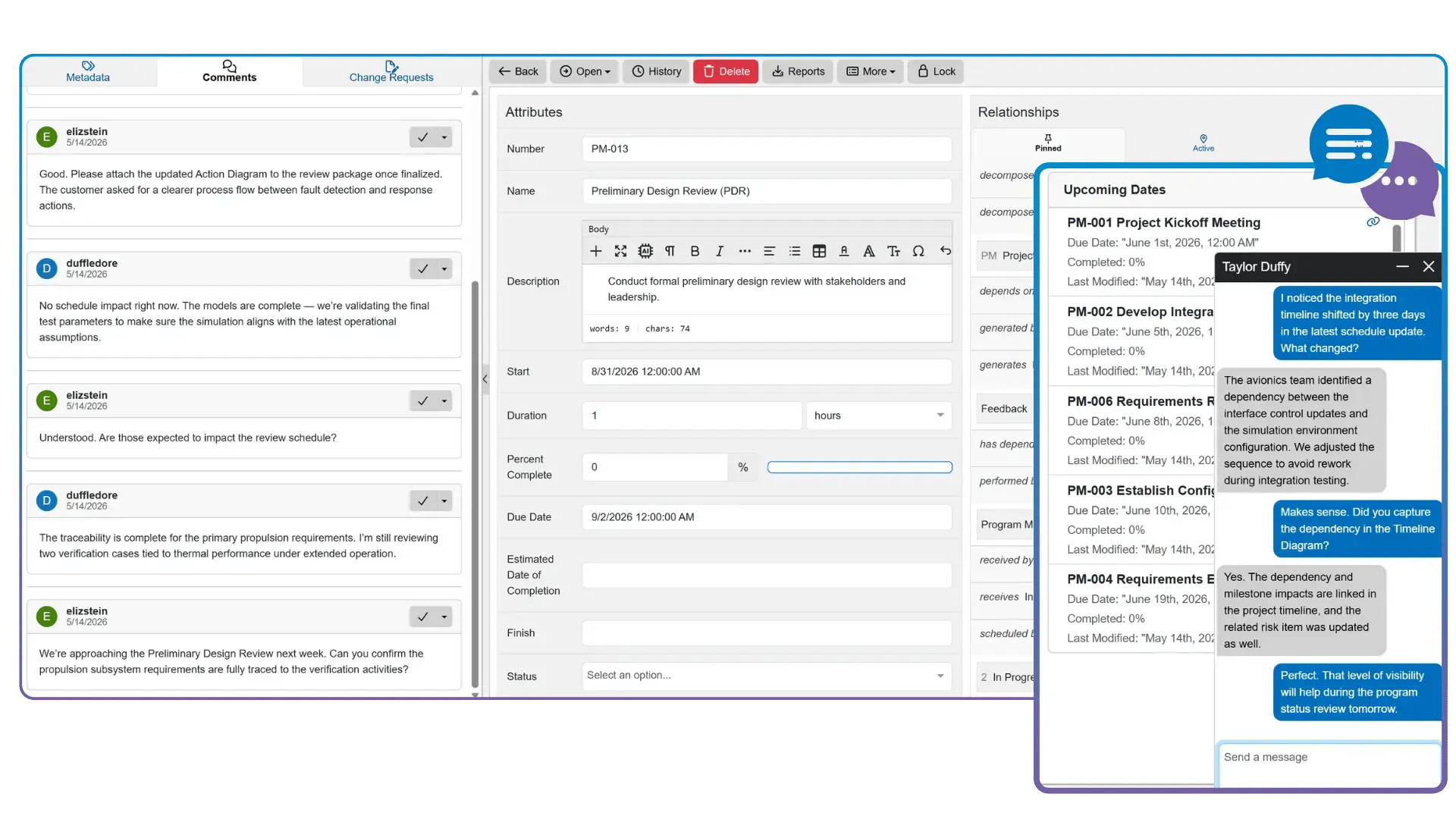This screenshot has width=1456, height=819.
Task: Undo the last edit in the editor toolbar
Action: tap(945, 250)
